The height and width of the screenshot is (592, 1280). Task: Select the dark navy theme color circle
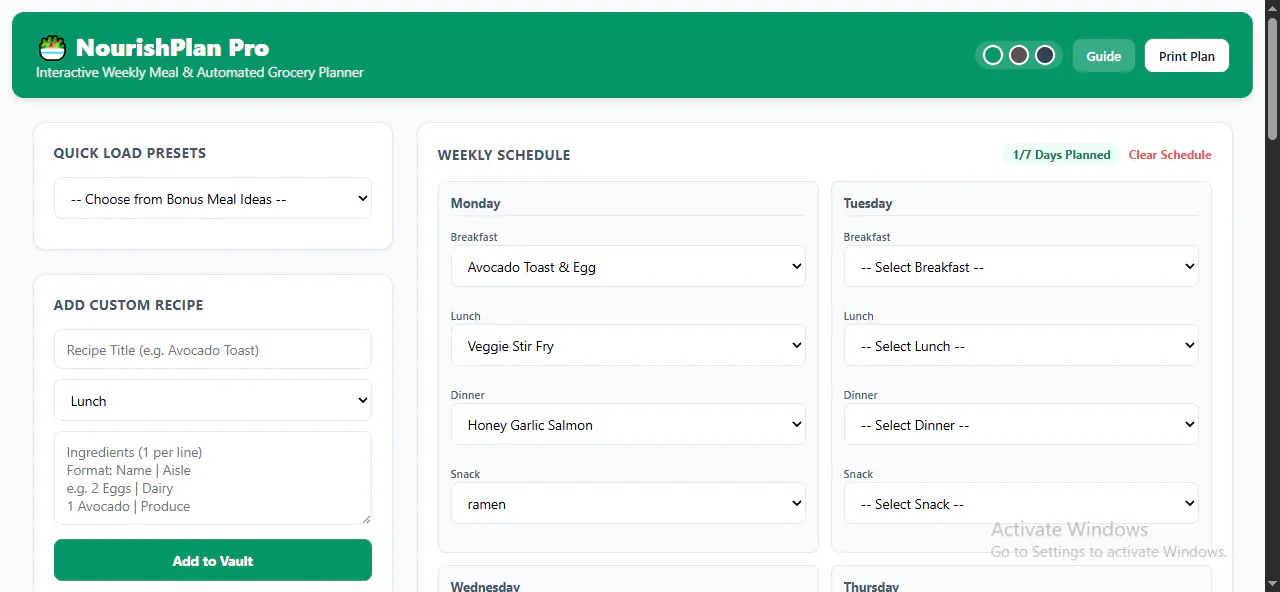1045,55
